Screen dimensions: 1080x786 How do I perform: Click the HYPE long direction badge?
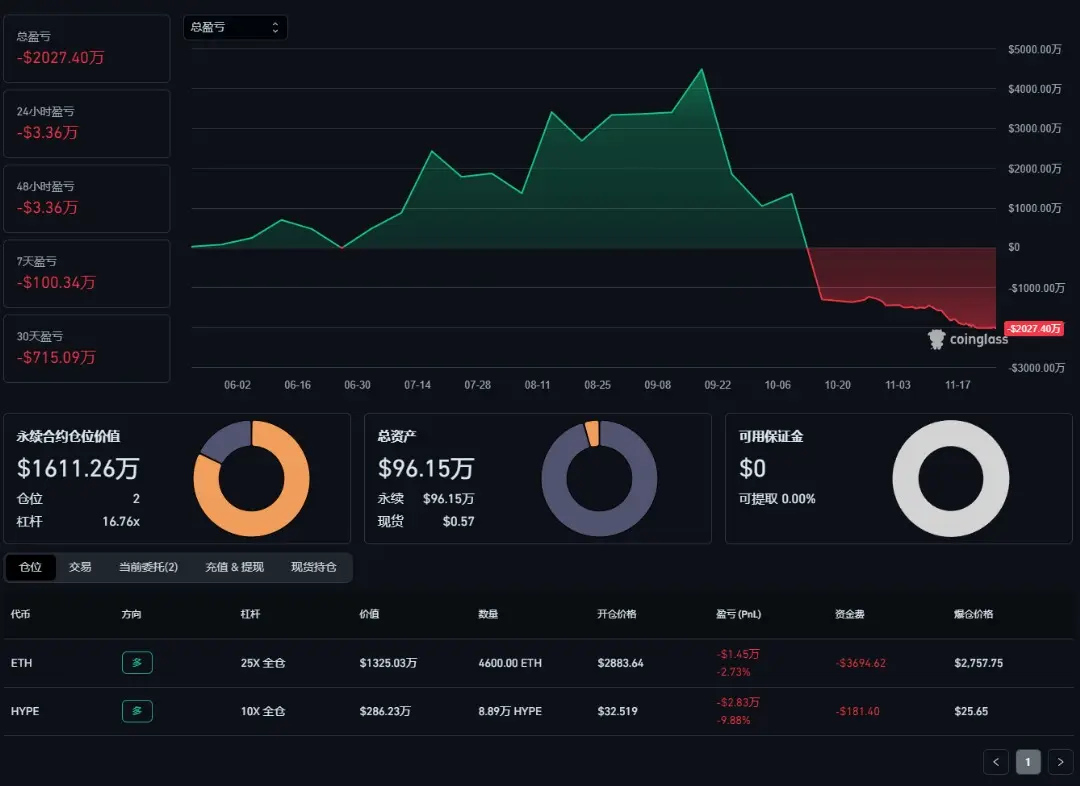click(137, 711)
